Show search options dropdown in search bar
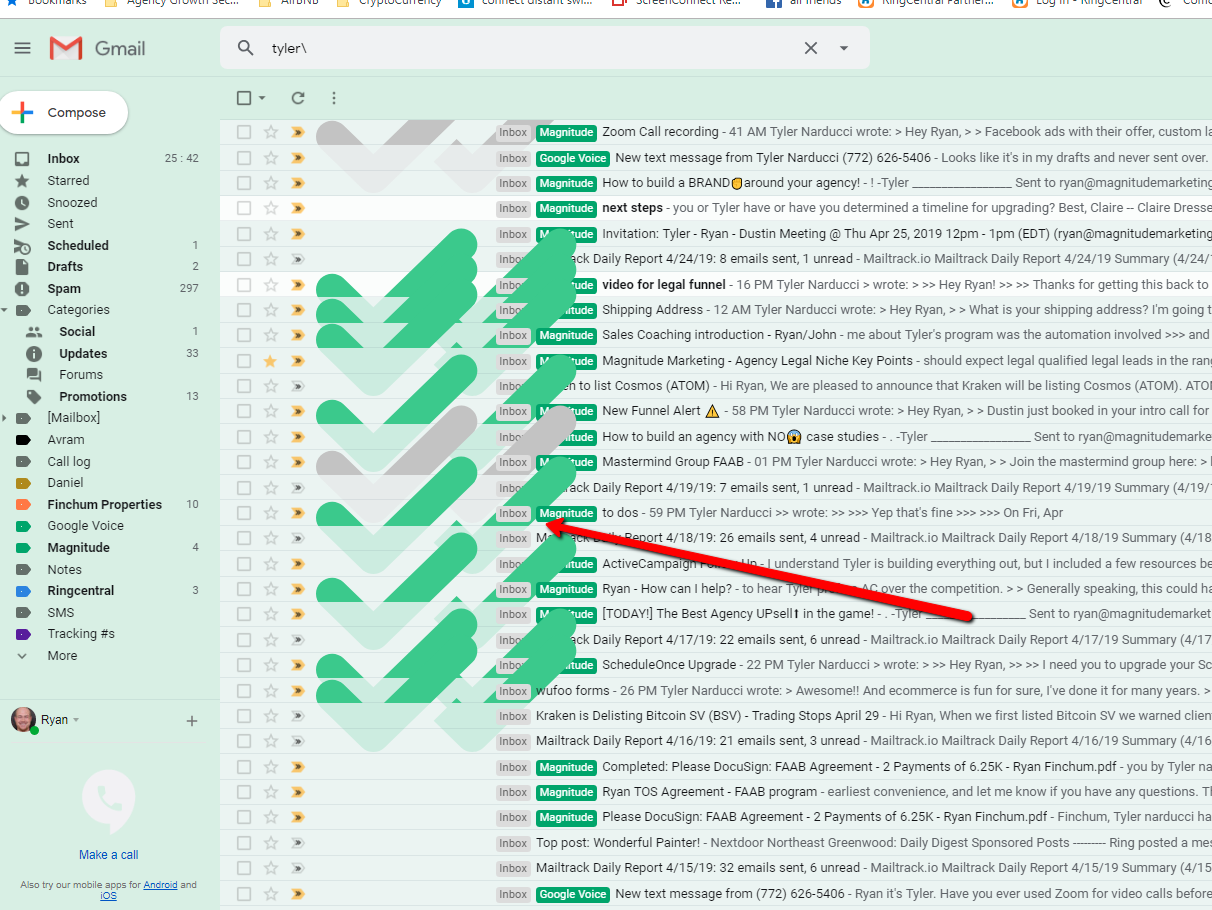 click(x=844, y=48)
